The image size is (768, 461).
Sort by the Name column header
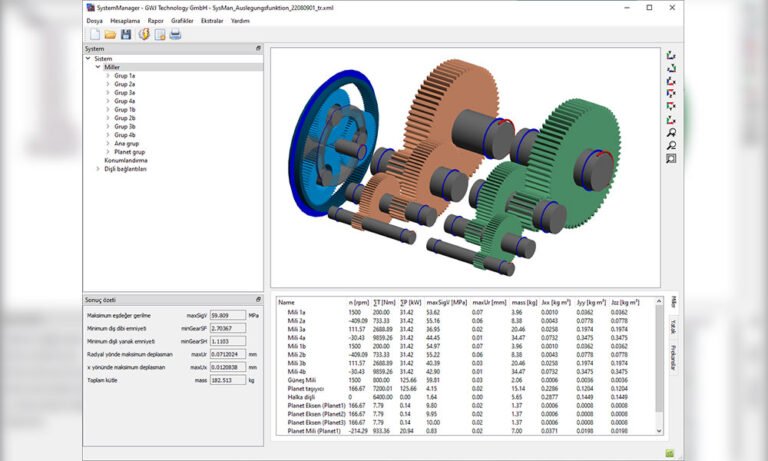click(x=287, y=302)
